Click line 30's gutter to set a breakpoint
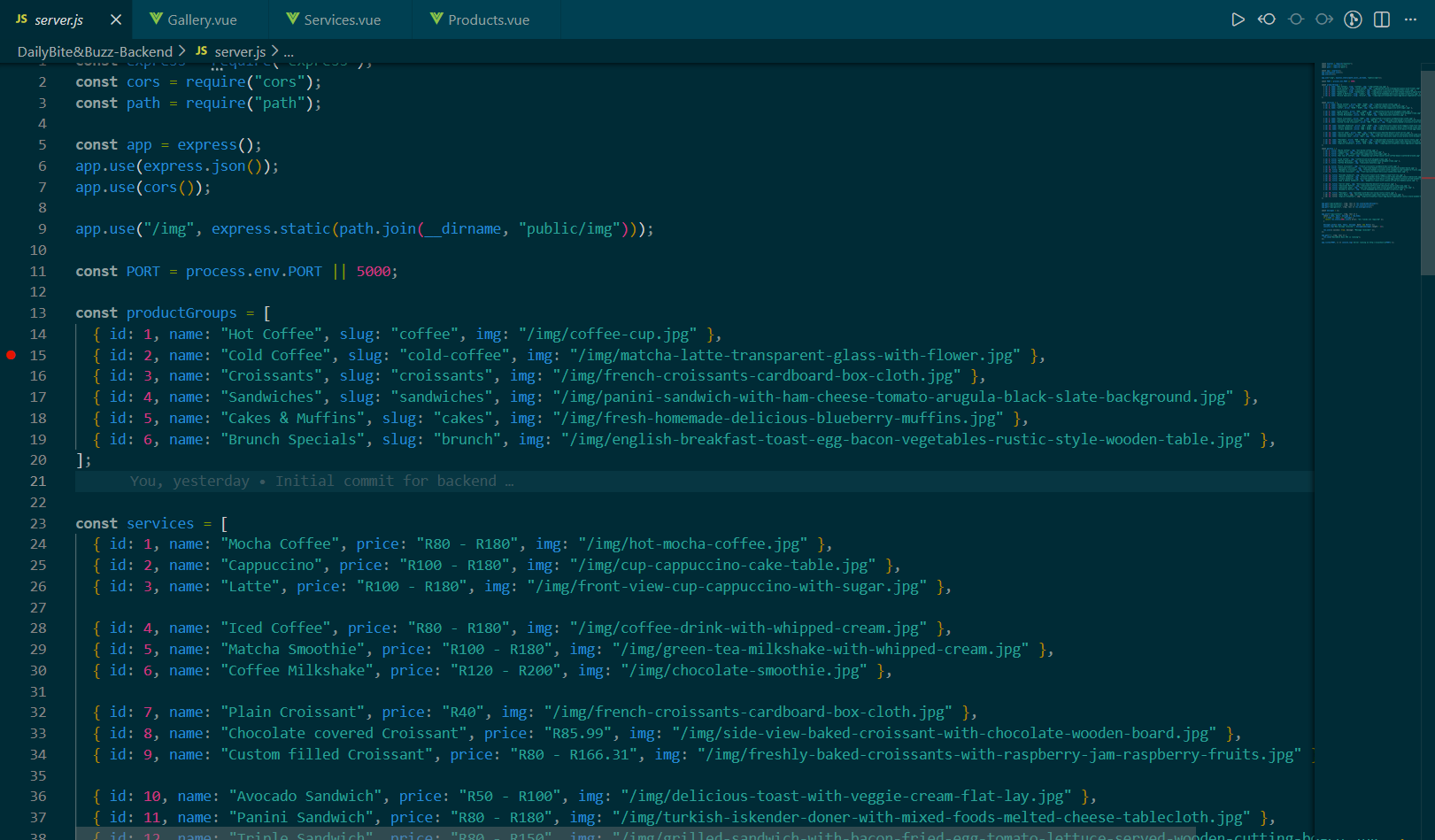 (x=12, y=670)
